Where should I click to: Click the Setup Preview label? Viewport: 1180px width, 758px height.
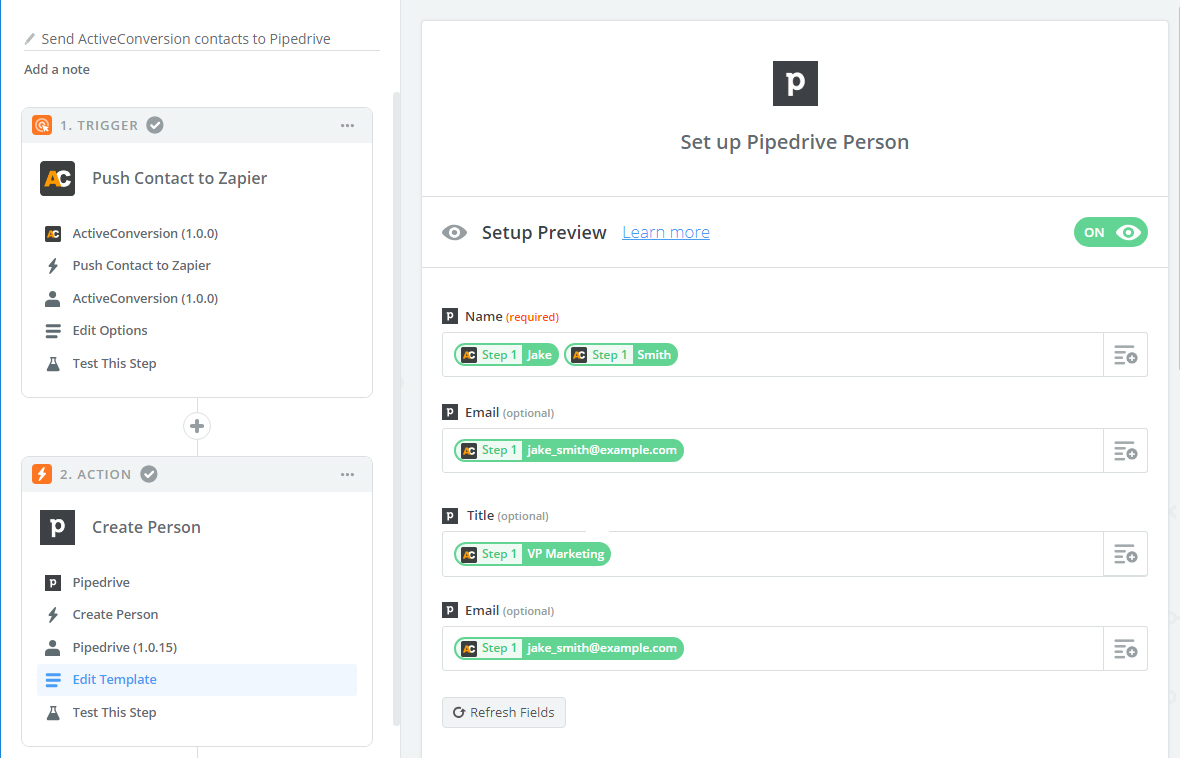pyautogui.click(x=544, y=233)
